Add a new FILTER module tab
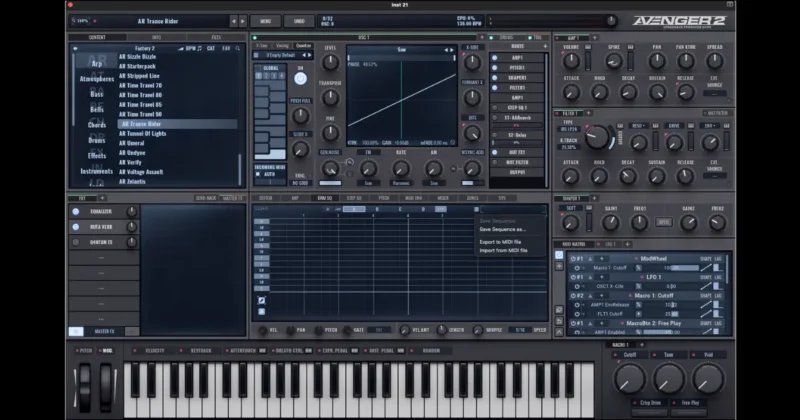This screenshot has width=800, height=420. pyautogui.click(x=588, y=113)
